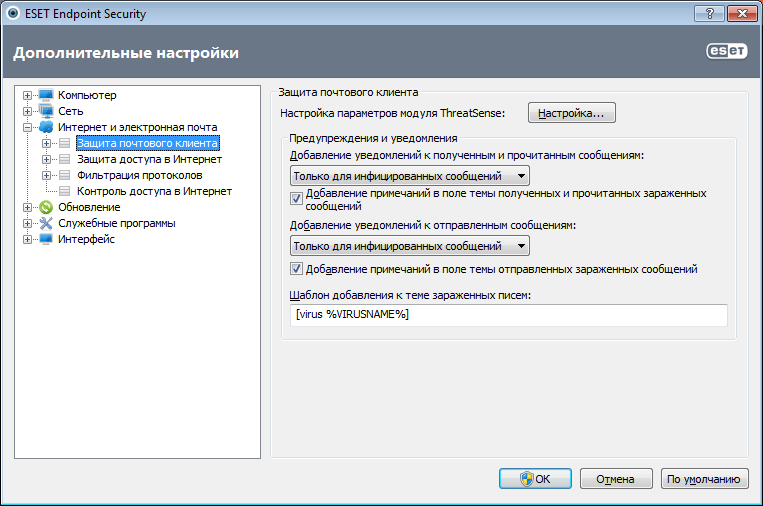Select Интернет и электронная почта tree item
The width and height of the screenshot is (763, 506).
point(138,127)
